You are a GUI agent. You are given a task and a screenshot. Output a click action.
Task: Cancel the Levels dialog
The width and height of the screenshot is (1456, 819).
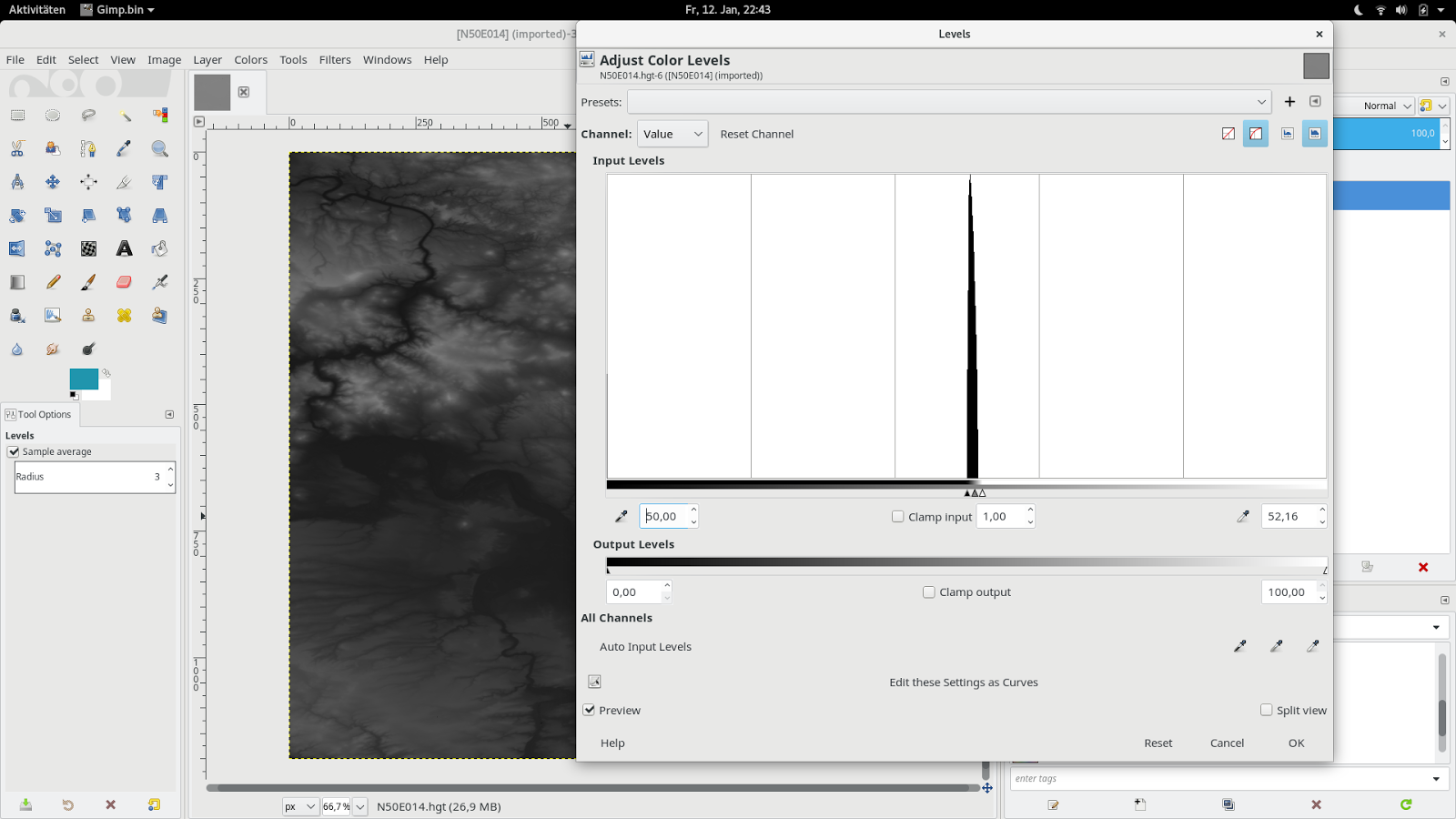coord(1227,743)
